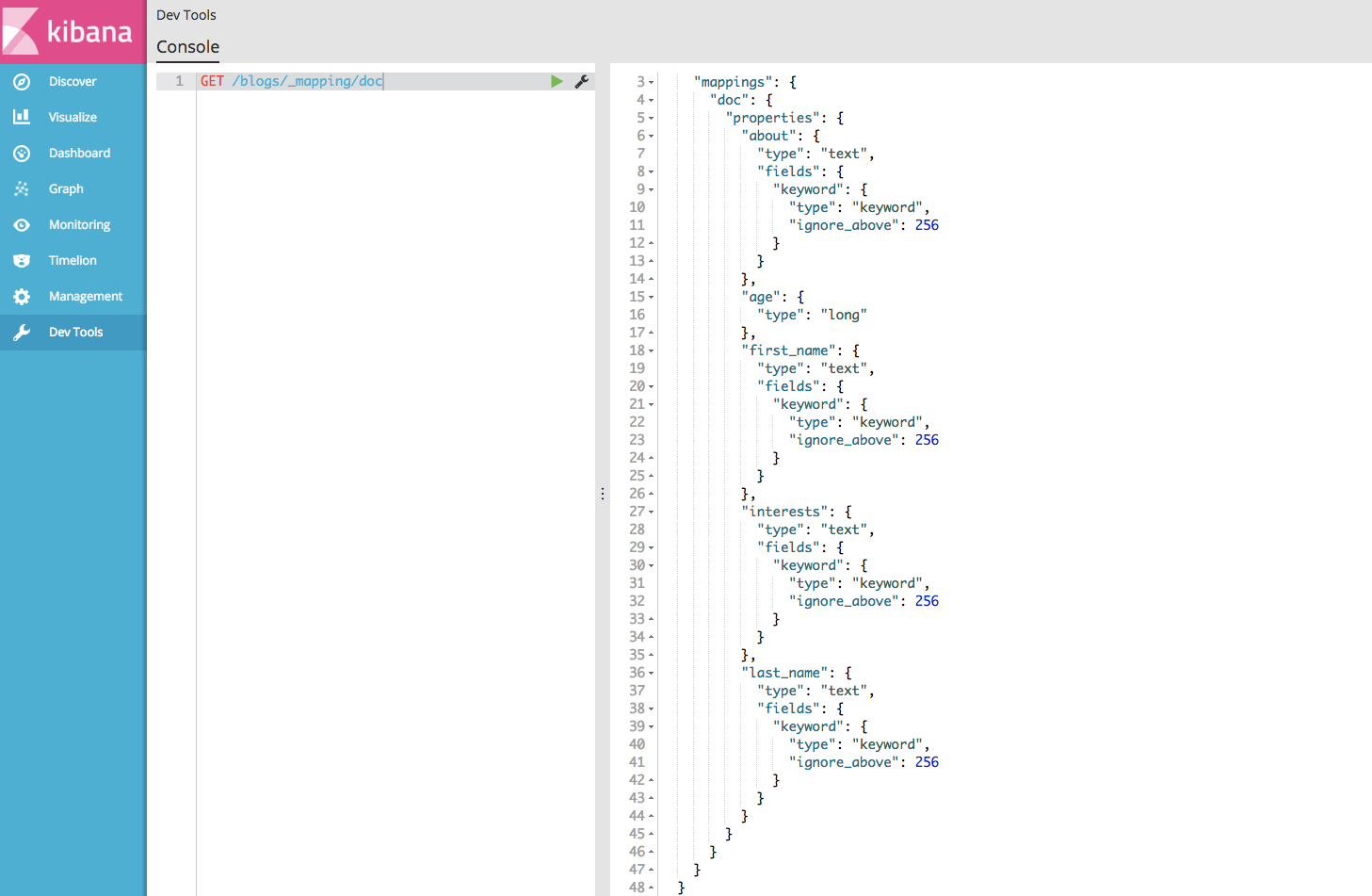Click "type": "long" on line 16

pyautogui.click(x=812, y=315)
